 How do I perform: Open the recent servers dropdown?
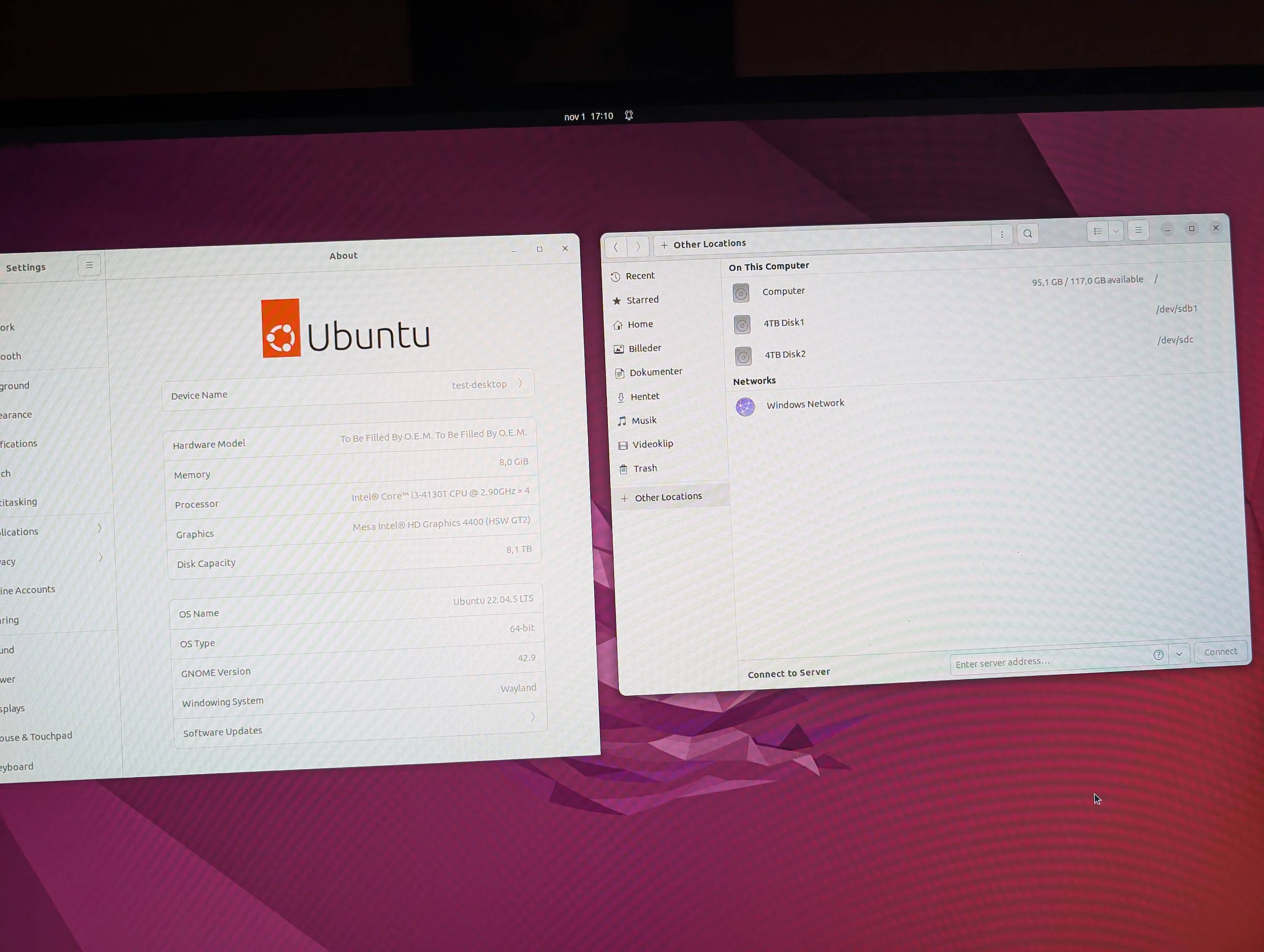click(1179, 654)
